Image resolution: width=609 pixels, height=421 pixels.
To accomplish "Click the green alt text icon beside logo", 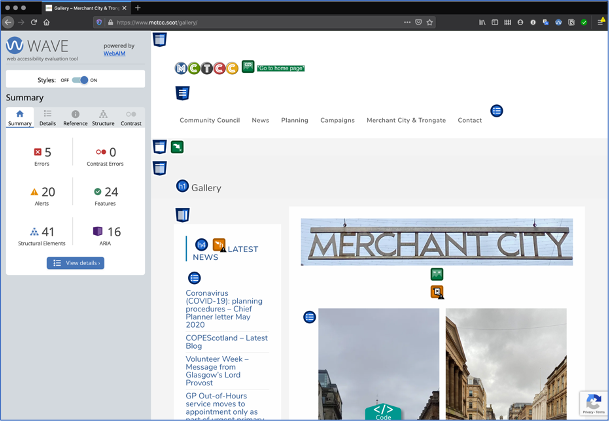I will point(248,66).
